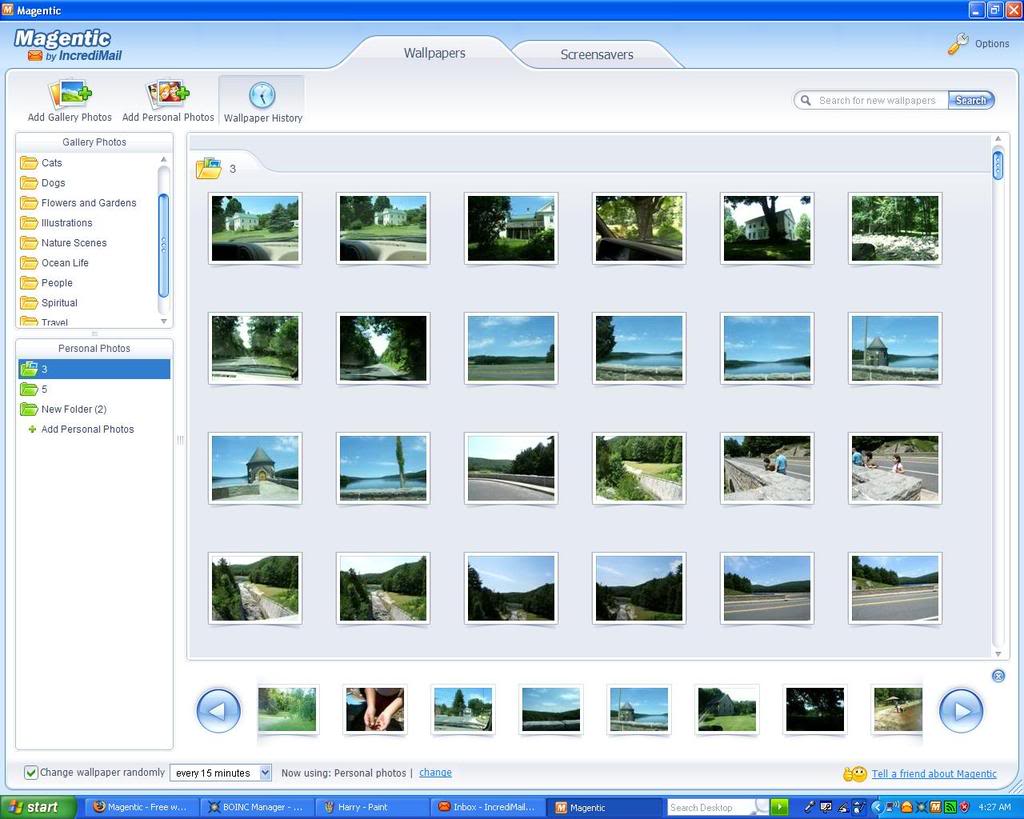Image resolution: width=1024 pixels, height=819 pixels.
Task: Click the Spiritual folder icon
Action: [x=29, y=302]
